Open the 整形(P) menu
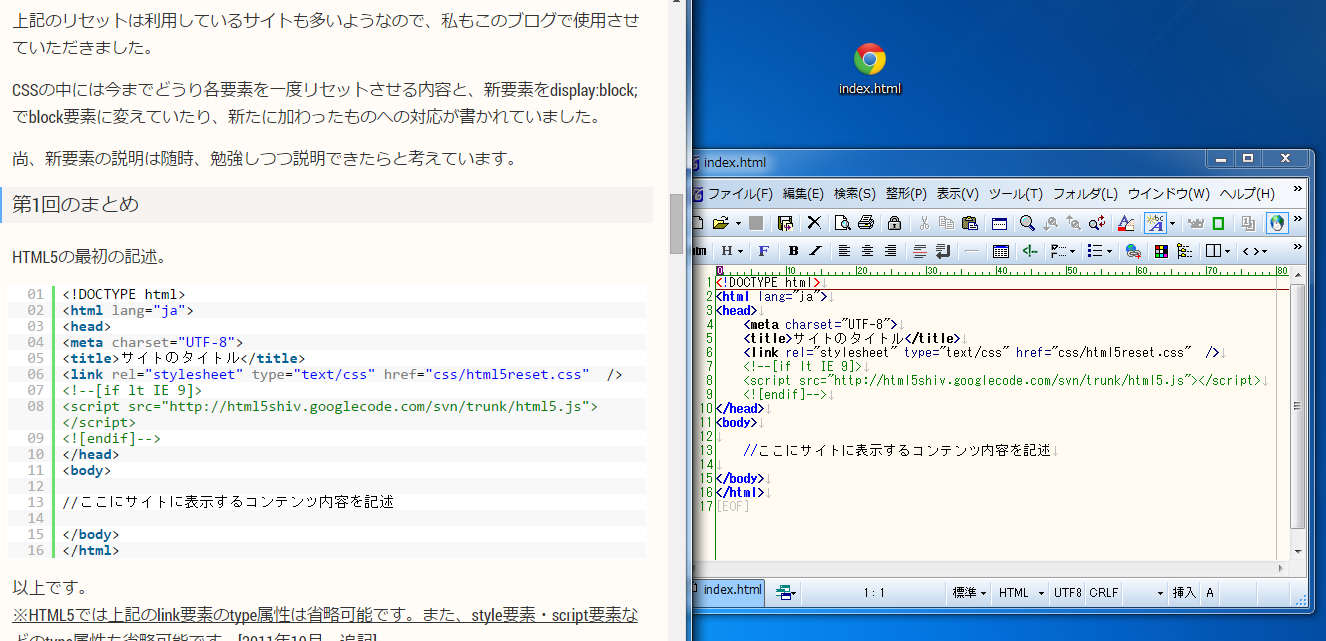 906,193
